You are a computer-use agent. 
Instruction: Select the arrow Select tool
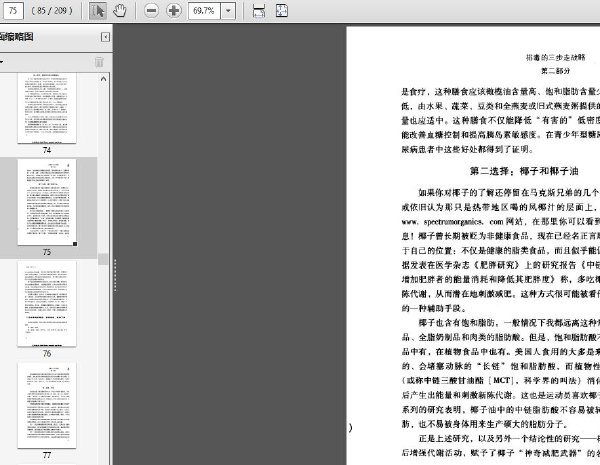[98, 11]
